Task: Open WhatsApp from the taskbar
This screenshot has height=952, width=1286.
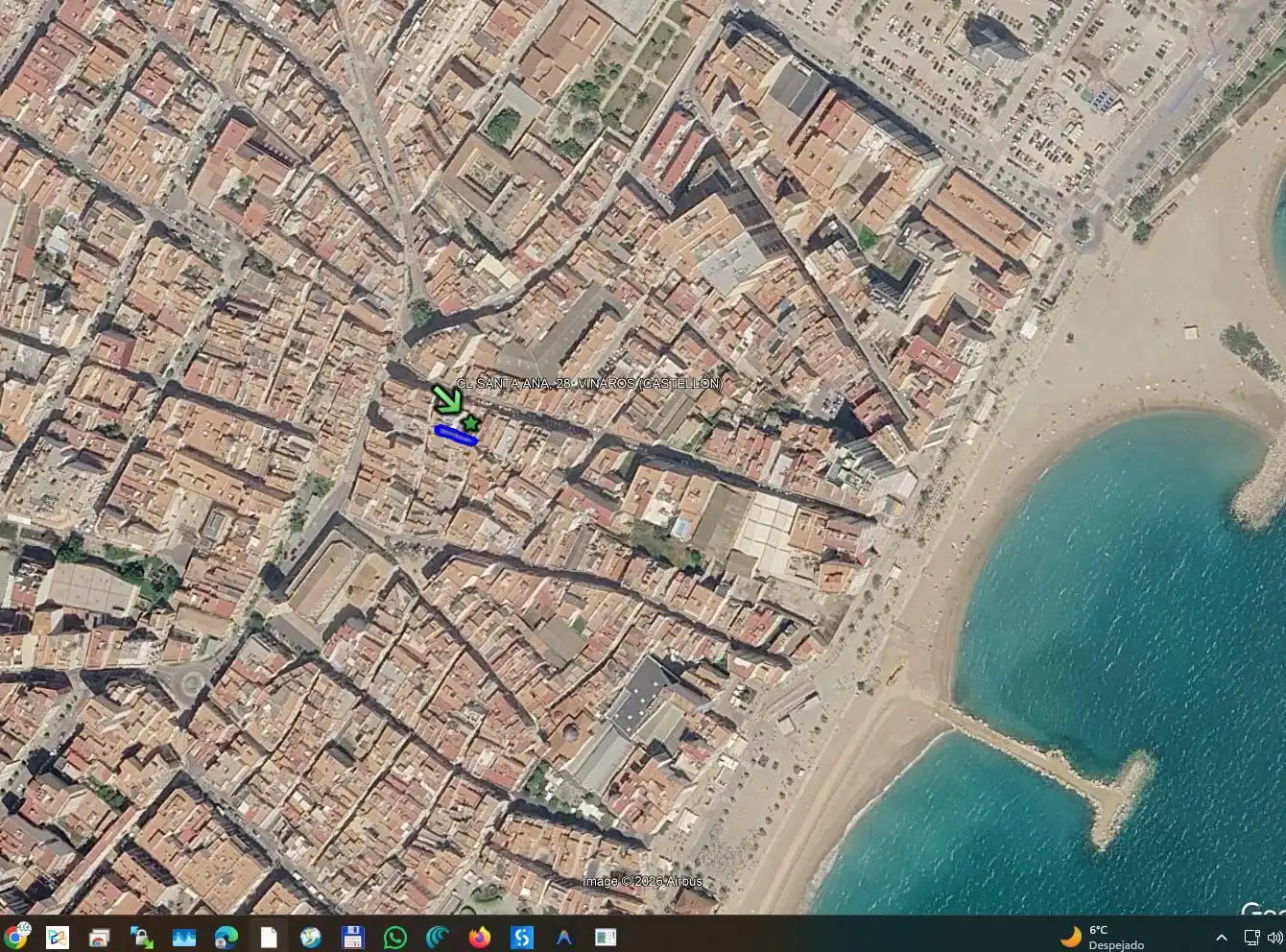Action: coord(394,937)
